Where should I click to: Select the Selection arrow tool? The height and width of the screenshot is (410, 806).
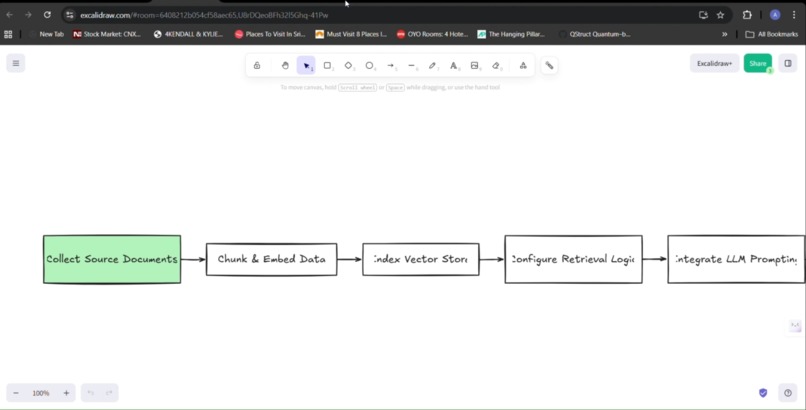(x=306, y=65)
